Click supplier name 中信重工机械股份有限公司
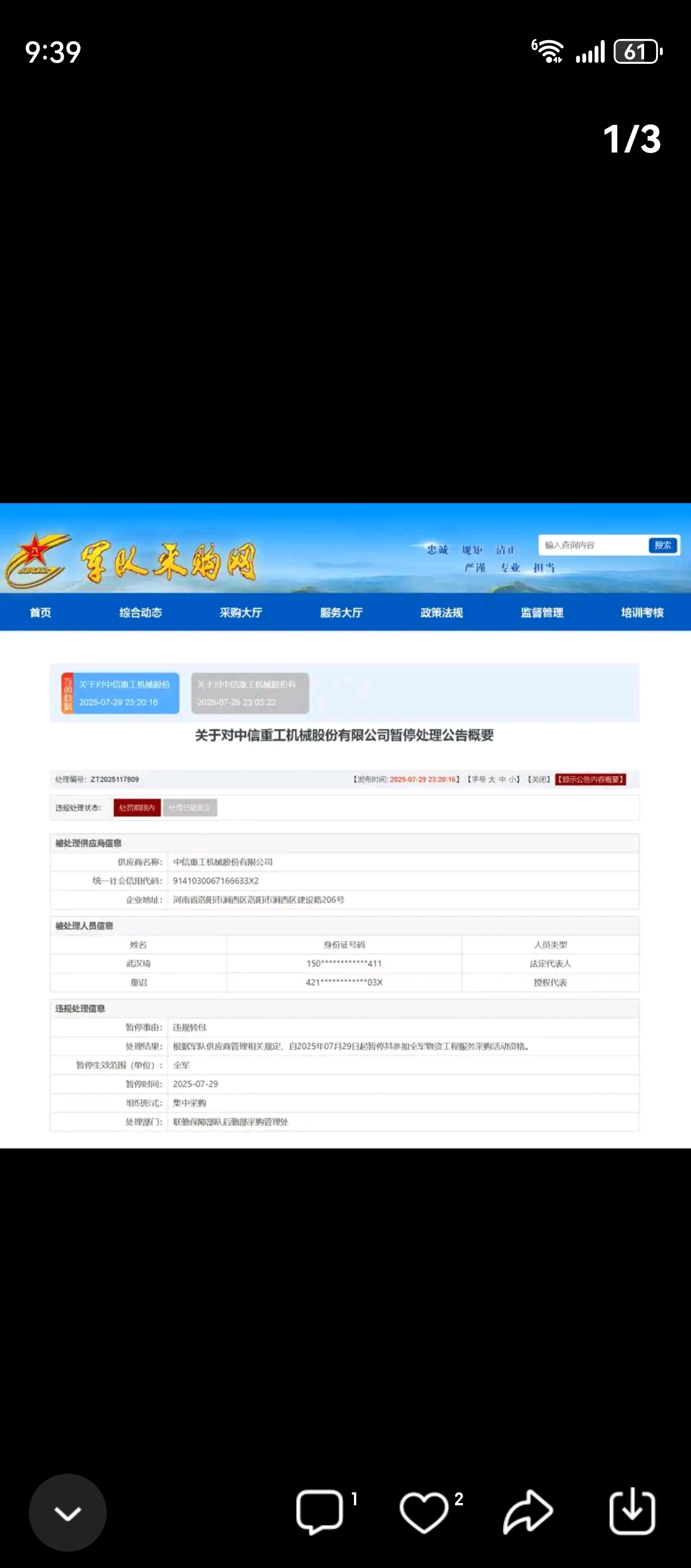Screen dimensions: 691x1568 tap(222, 862)
